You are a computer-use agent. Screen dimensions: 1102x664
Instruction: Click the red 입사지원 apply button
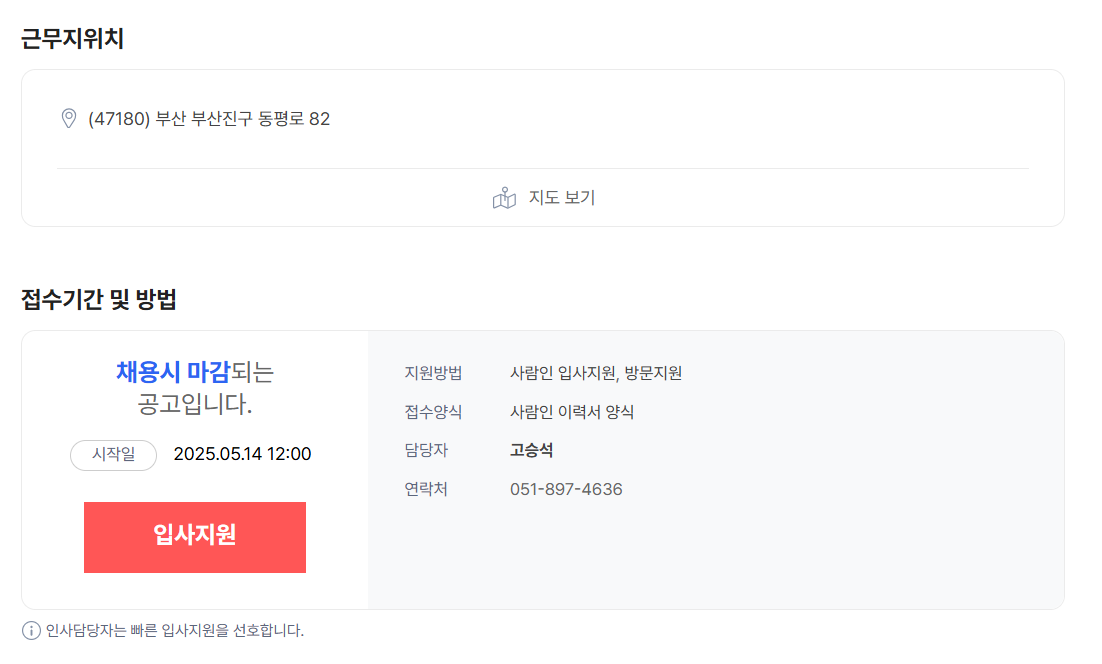(x=195, y=537)
